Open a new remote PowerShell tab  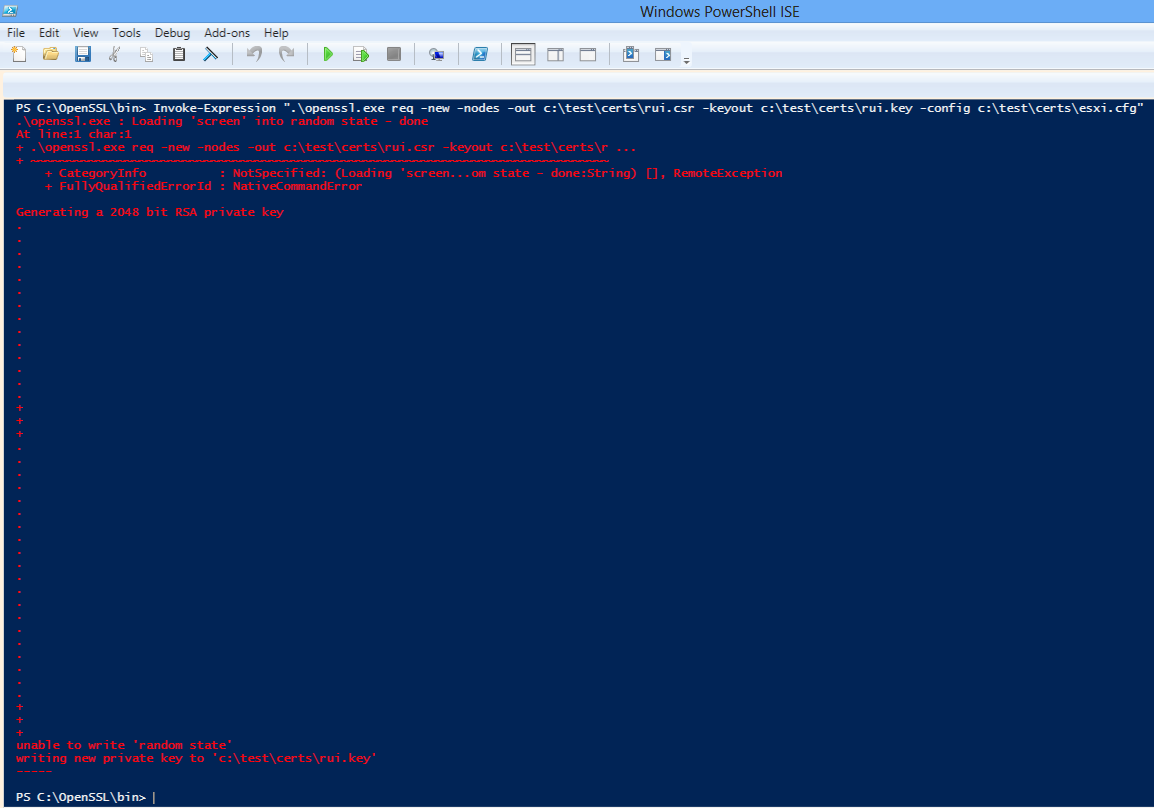[x=436, y=54]
